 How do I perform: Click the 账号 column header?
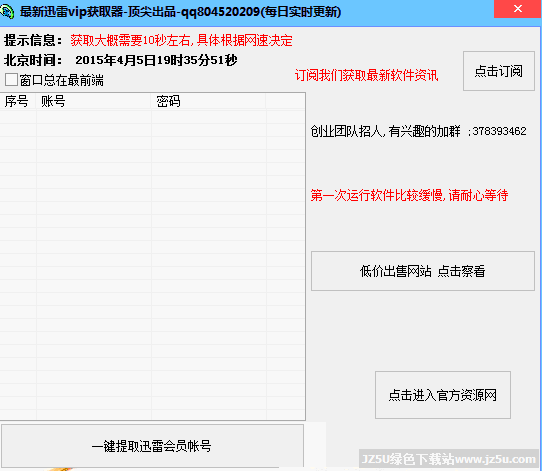tap(94, 101)
